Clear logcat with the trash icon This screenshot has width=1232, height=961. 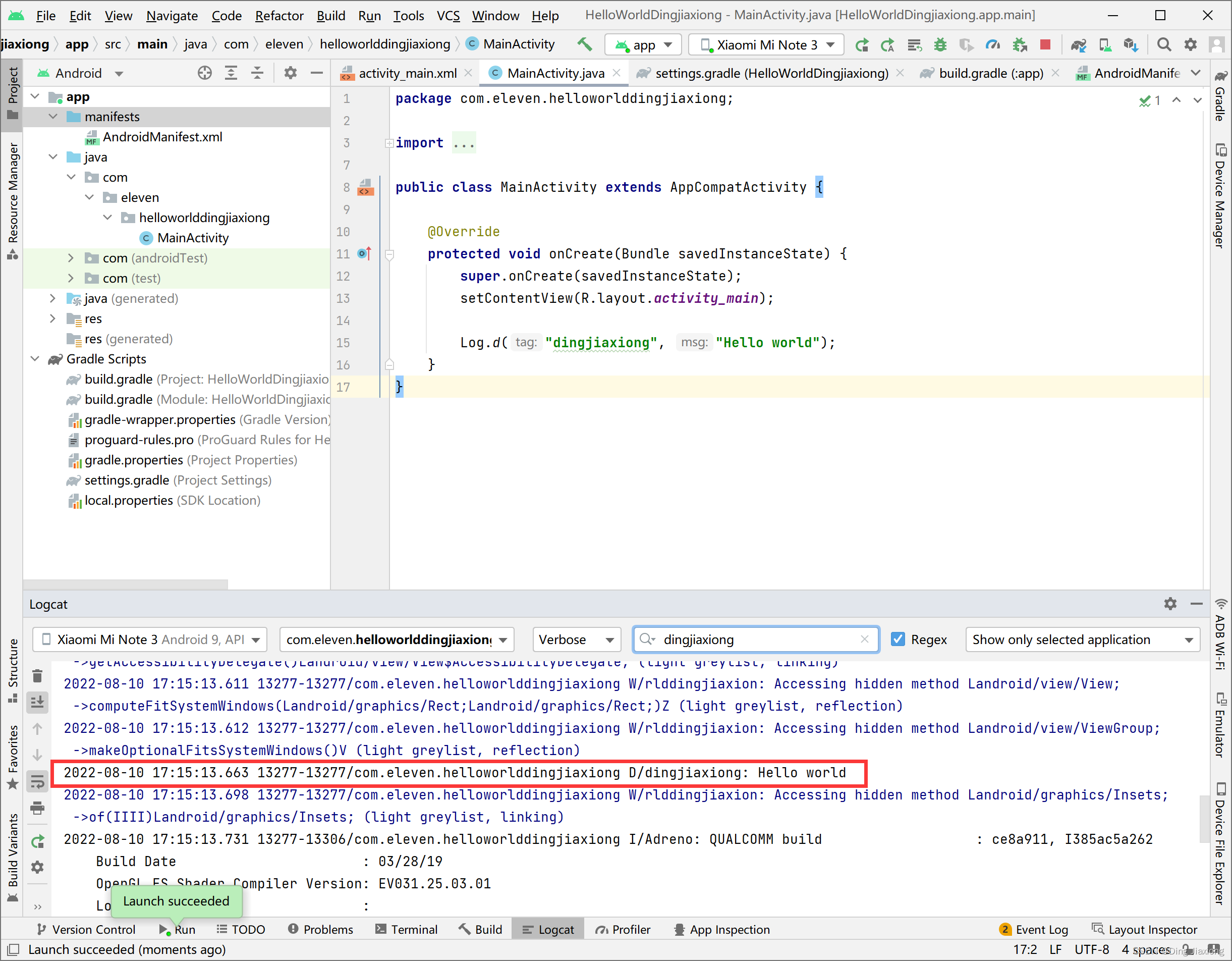(x=37, y=676)
